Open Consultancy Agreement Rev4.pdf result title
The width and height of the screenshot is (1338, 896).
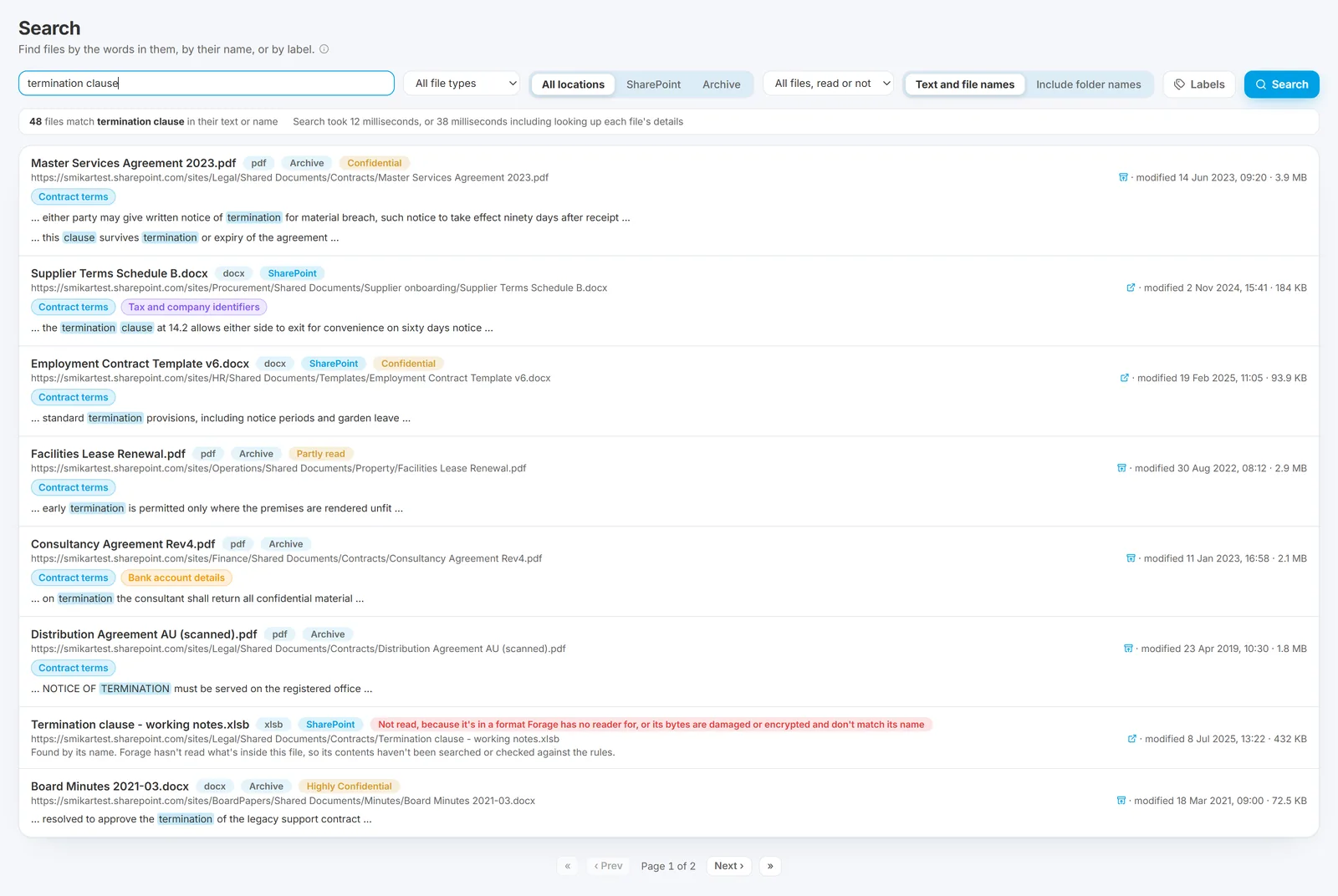coord(123,544)
